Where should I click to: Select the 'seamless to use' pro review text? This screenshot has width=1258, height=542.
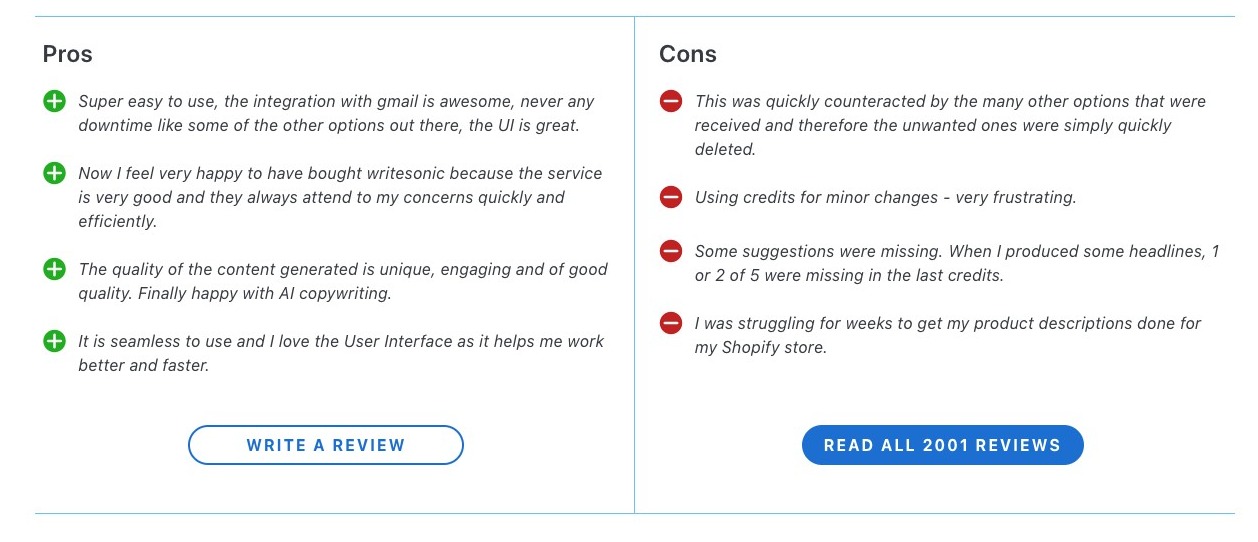(x=340, y=353)
